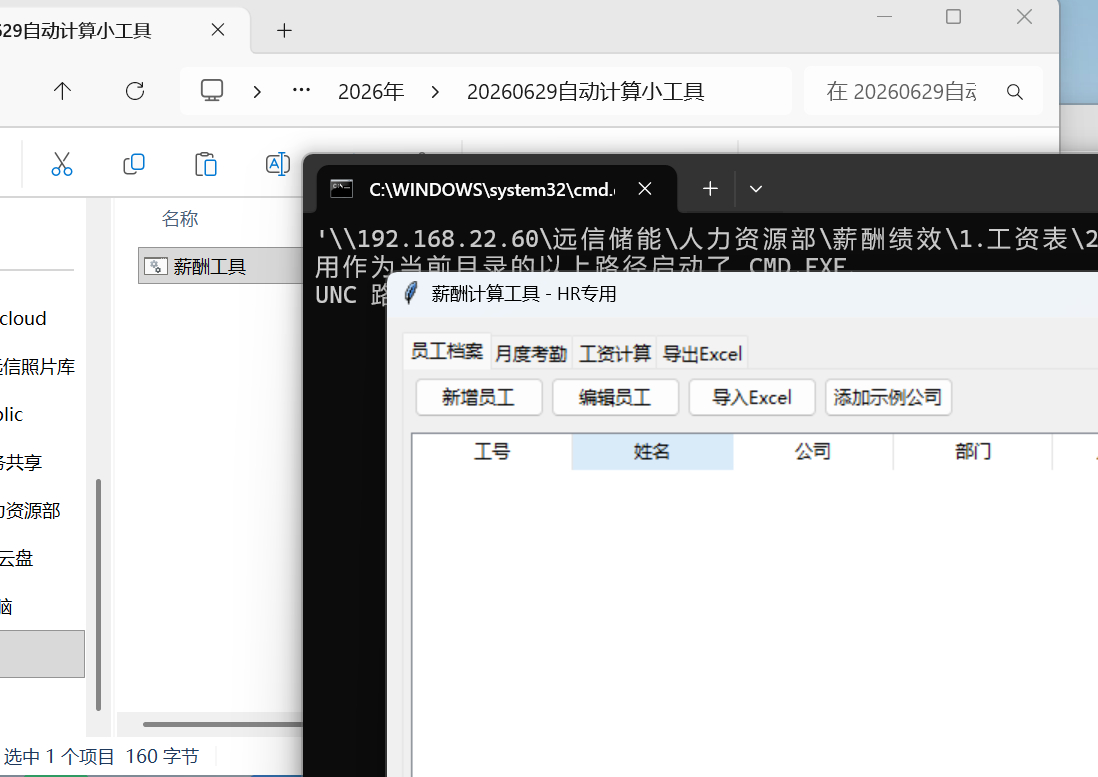This screenshot has width=1098, height=777.
Task: Paste using the Explorer clipboard icon
Action: click(206, 164)
